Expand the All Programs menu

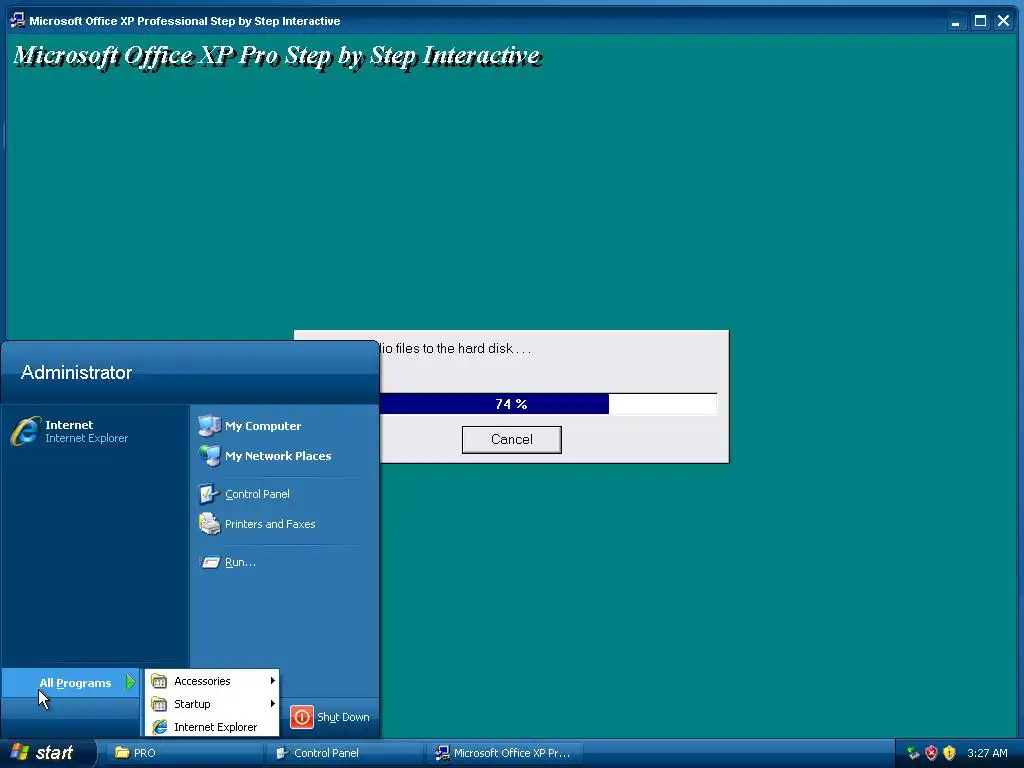click(71, 683)
